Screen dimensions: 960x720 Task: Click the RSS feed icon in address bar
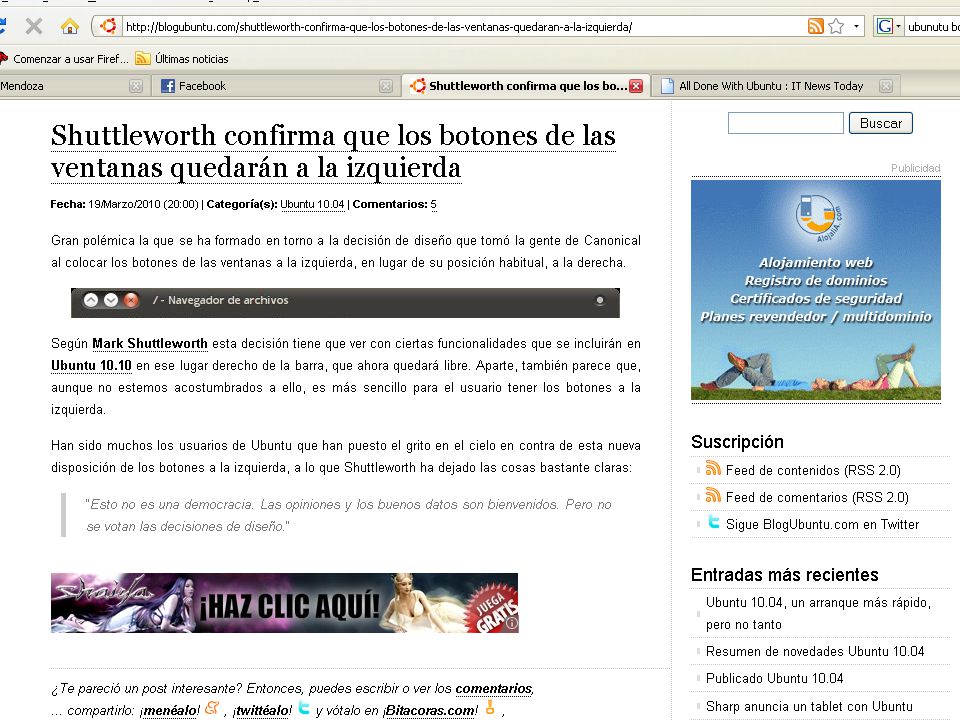(816, 26)
